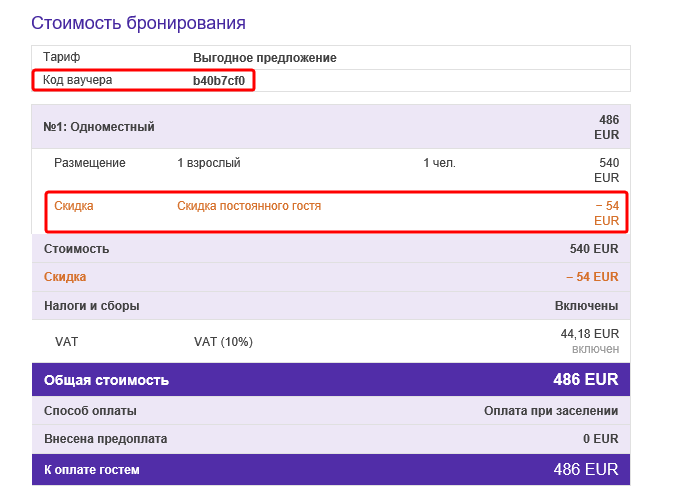Select the 'VAT (10%)' description
The image size is (673, 503).
223,342
